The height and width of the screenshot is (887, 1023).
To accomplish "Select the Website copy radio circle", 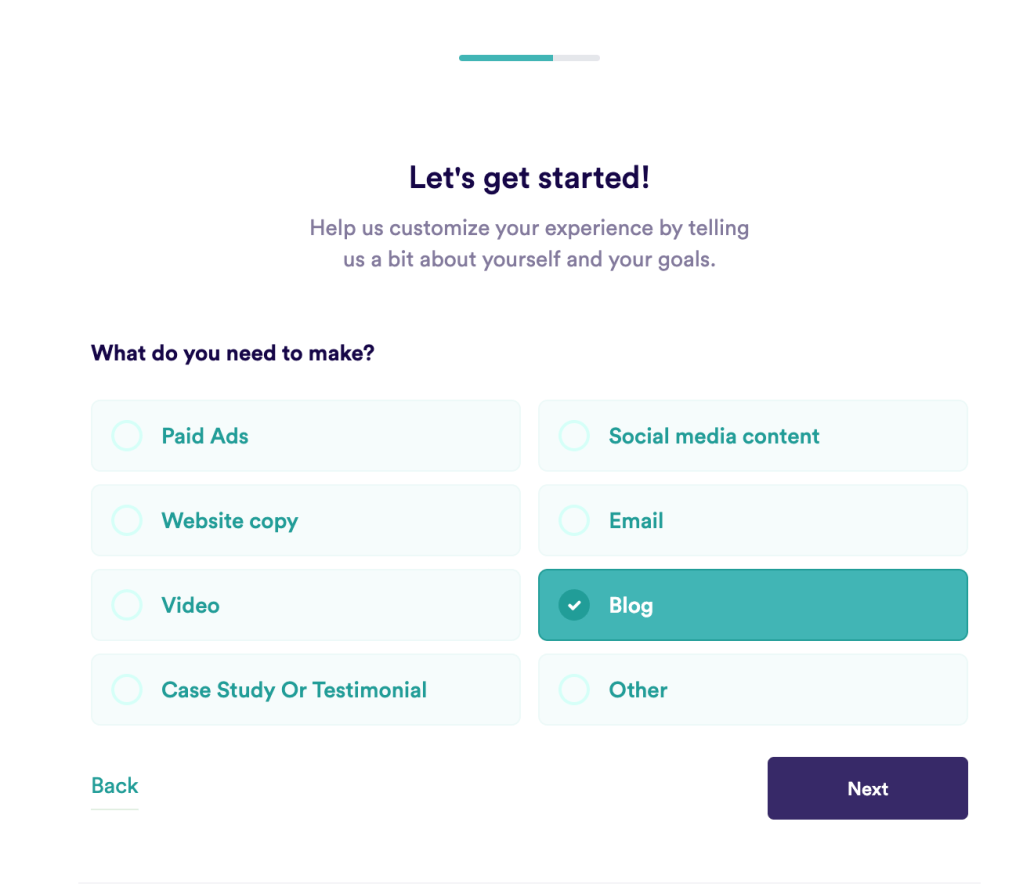I will click(x=127, y=521).
